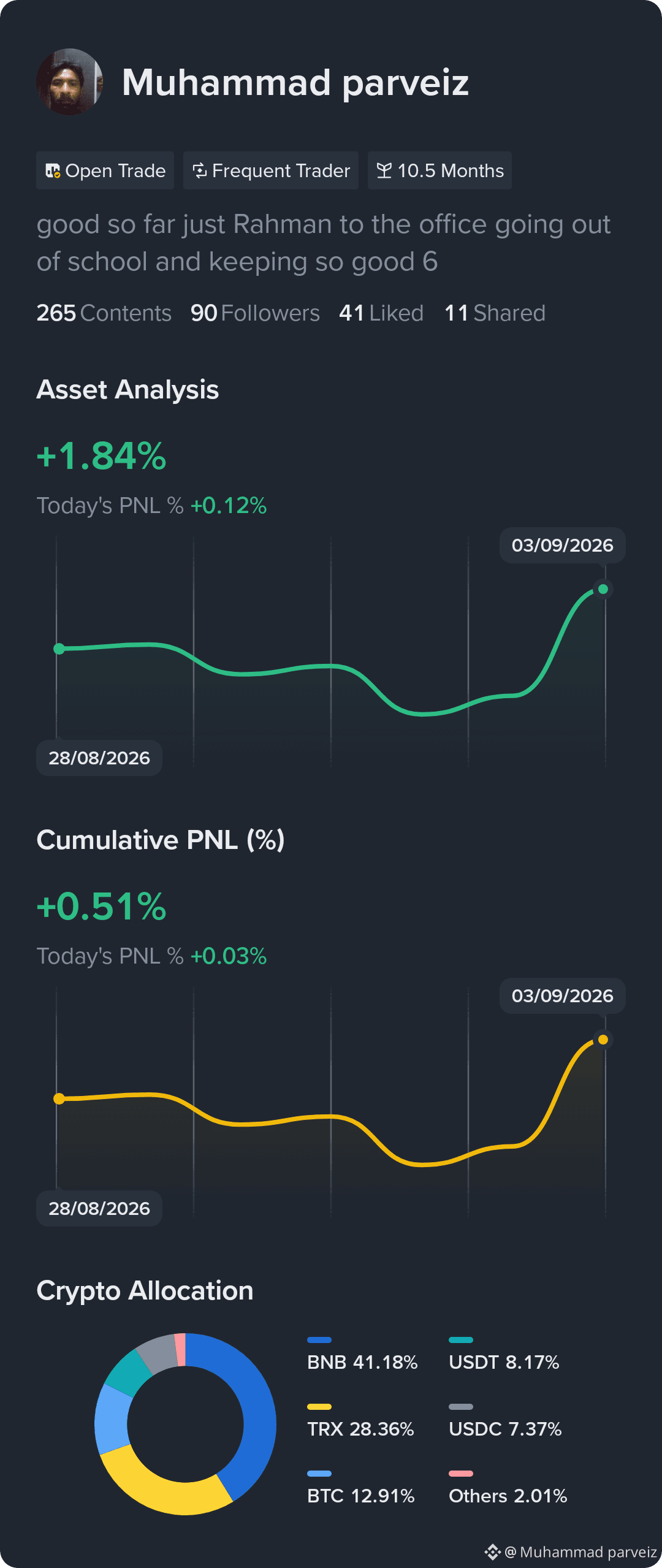Image resolution: width=662 pixels, height=1568 pixels.
Task: Click the green Asset Analysis end point
Action: 603,589
